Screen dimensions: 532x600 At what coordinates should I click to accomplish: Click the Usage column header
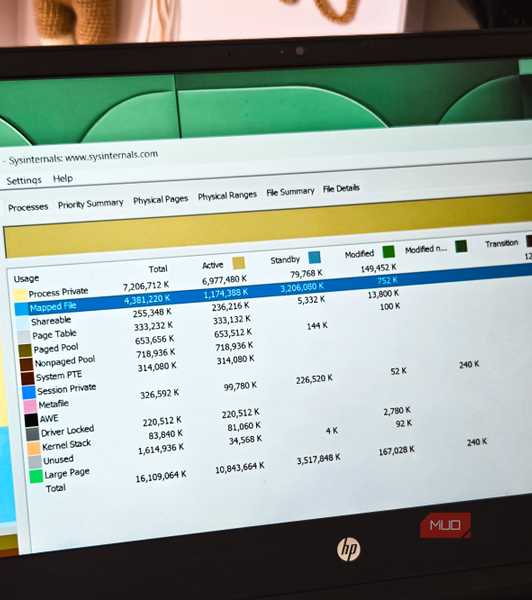pos(26,278)
